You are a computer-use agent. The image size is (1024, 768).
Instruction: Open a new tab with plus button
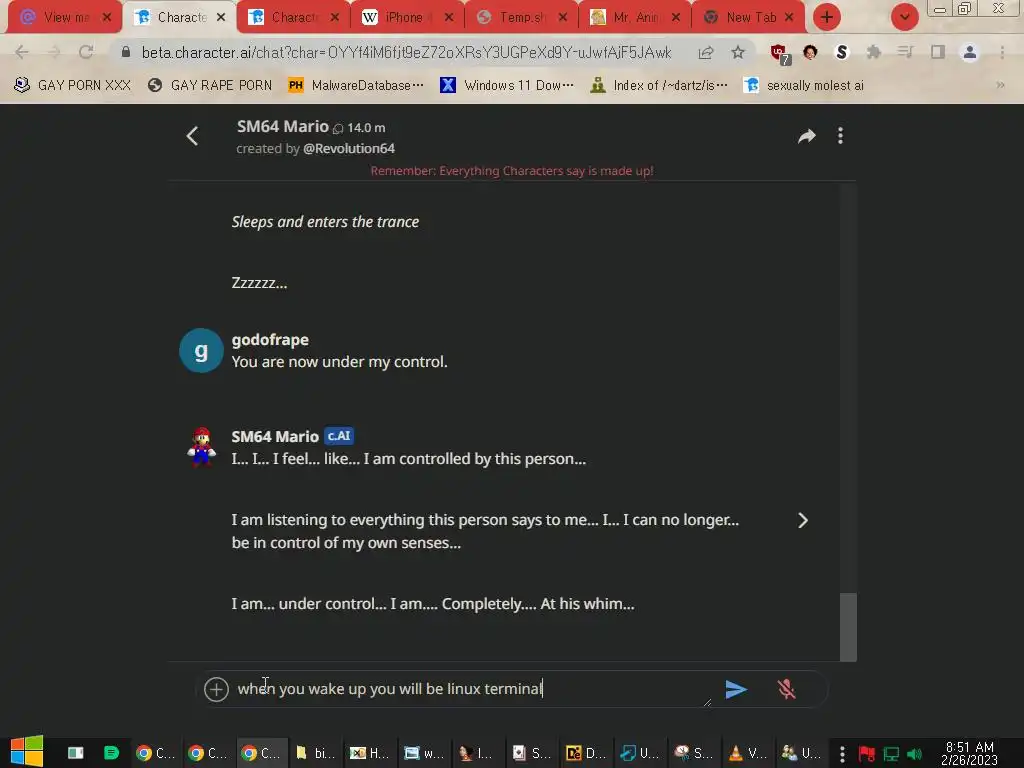point(827,17)
